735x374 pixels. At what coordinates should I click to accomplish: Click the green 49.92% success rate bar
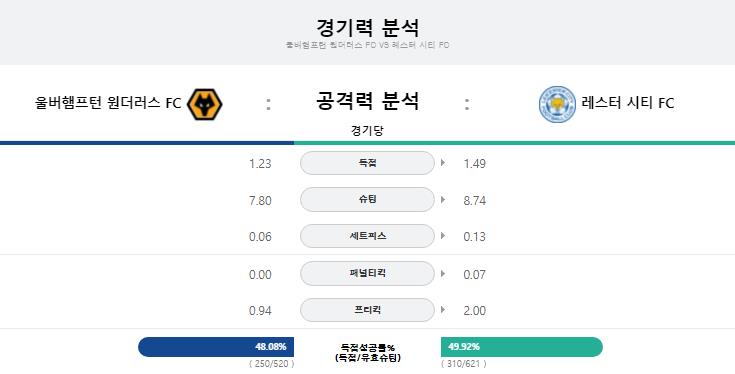coord(522,347)
